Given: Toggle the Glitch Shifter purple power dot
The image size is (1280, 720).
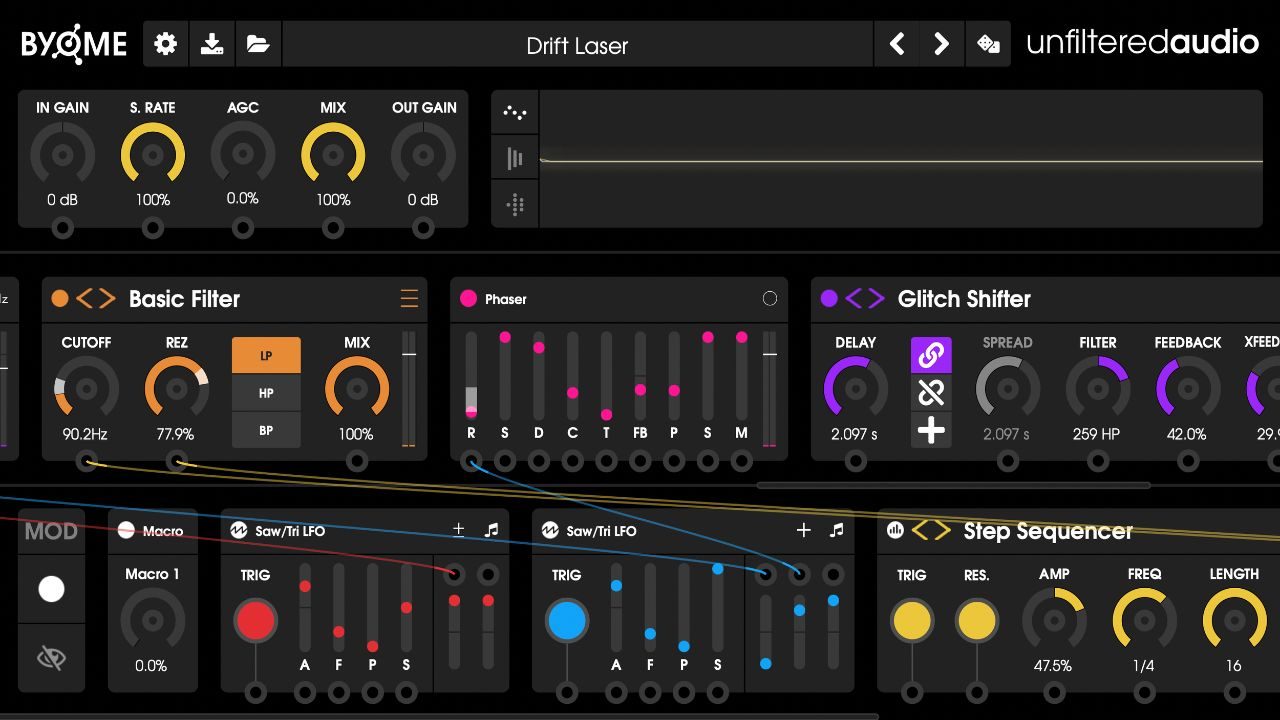Looking at the screenshot, I should (x=828, y=298).
